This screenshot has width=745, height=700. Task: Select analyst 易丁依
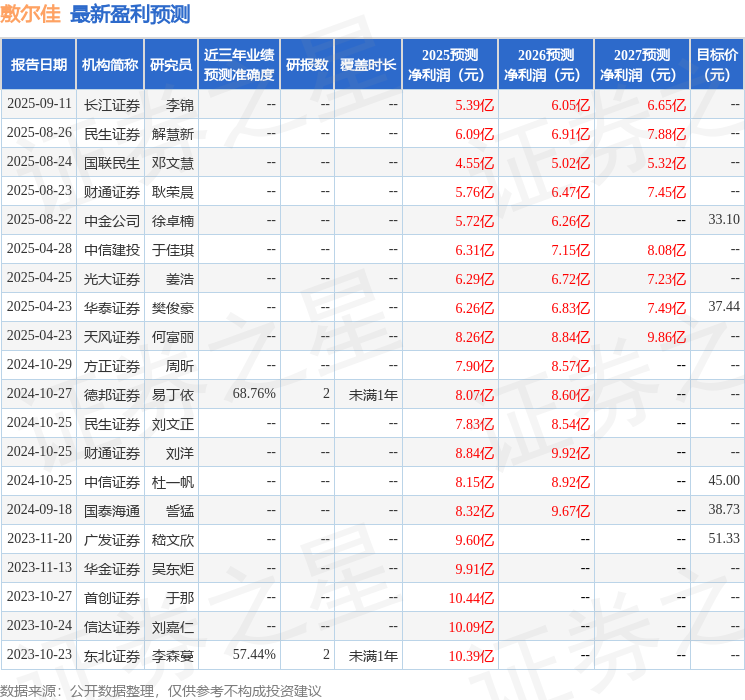coord(172,395)
